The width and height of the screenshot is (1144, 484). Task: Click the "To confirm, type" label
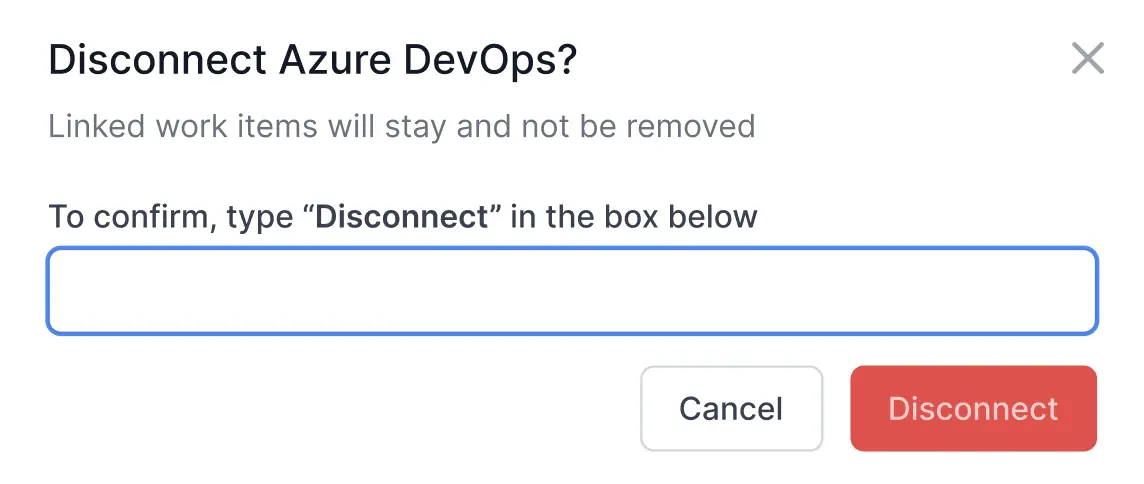coord(175,217)
